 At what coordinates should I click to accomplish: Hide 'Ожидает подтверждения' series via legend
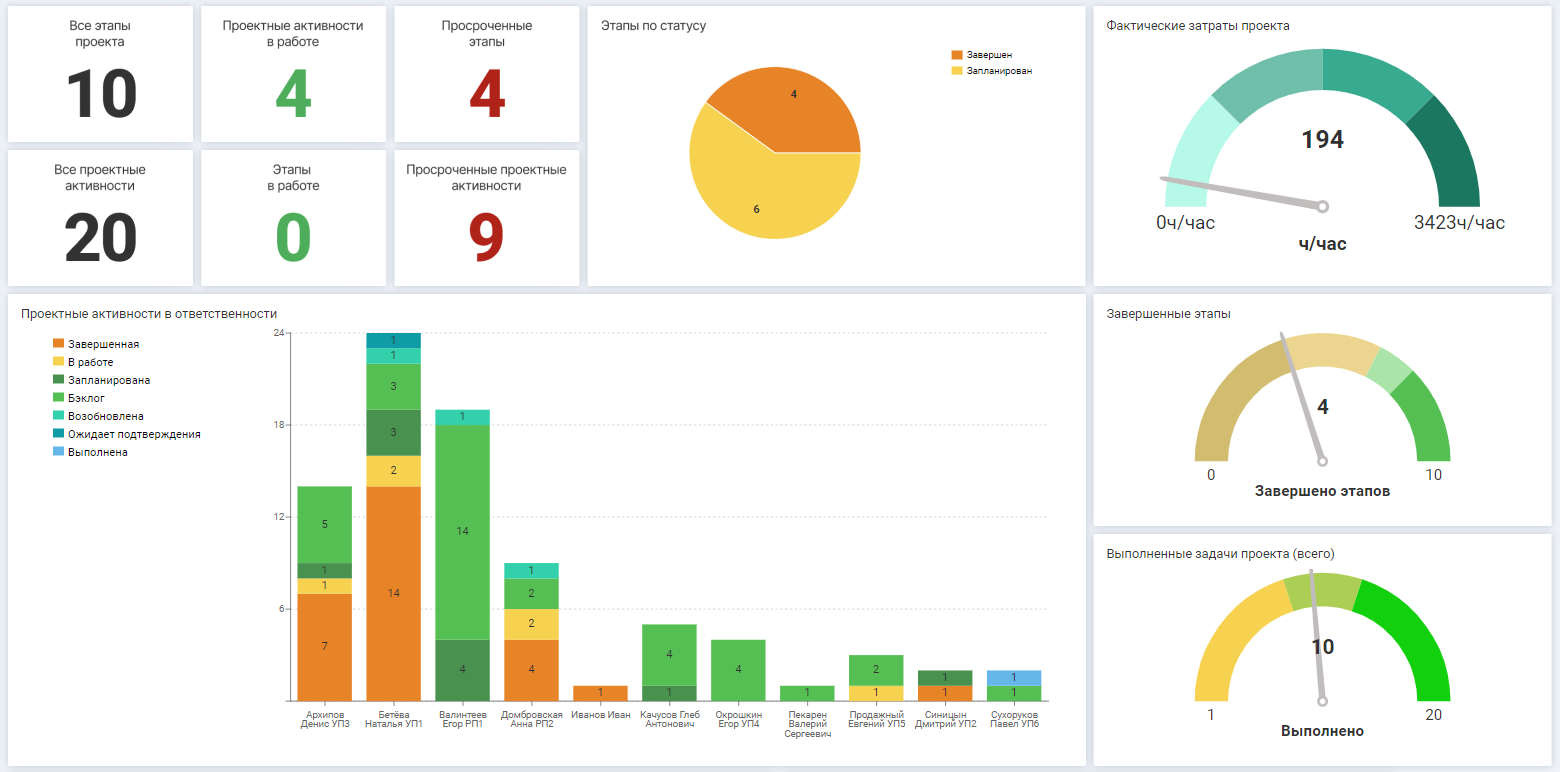tap(134, 434)
